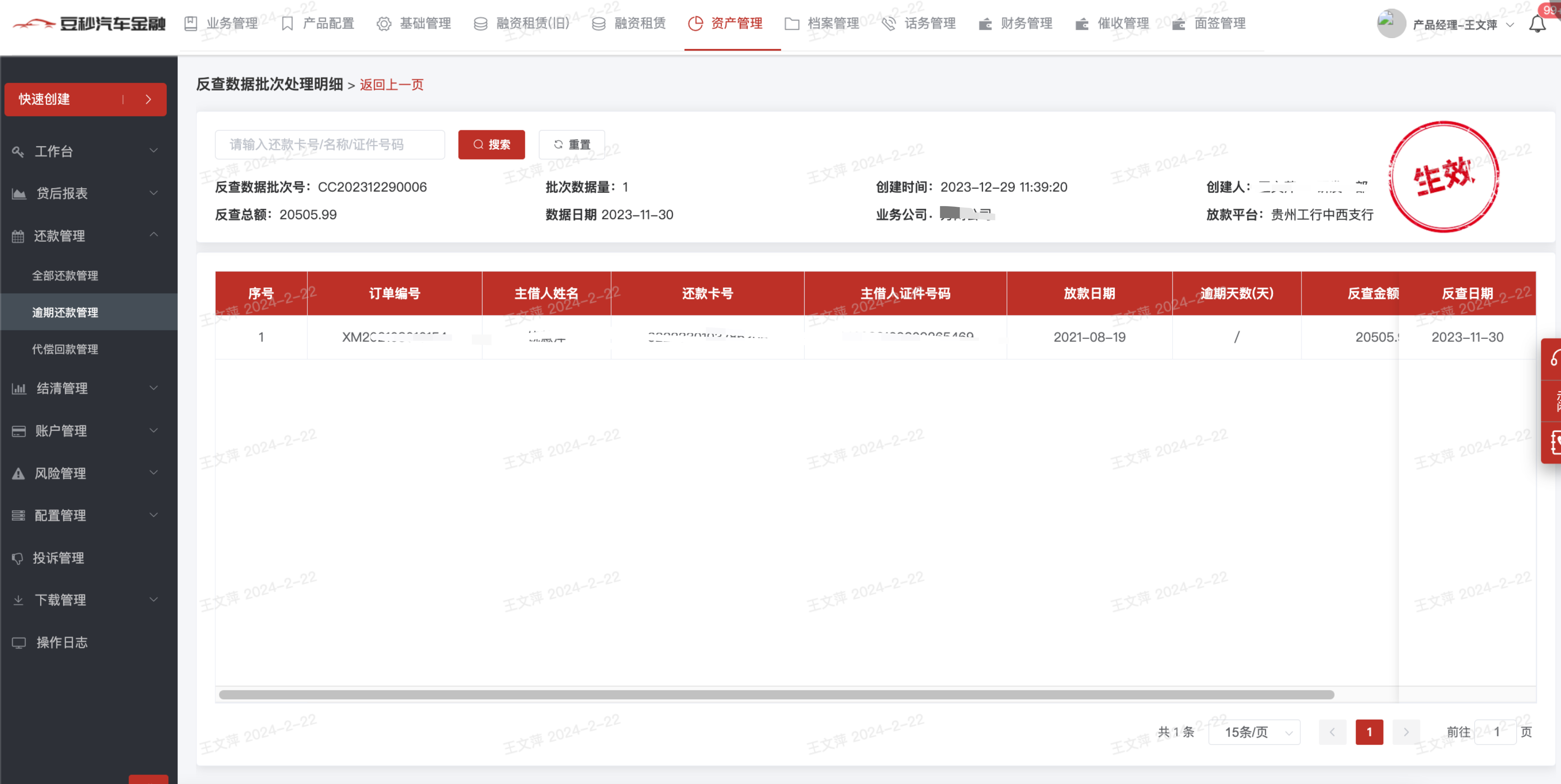1561x784 pixels.
Task: Click the 返回上一页 link
Action: [391, 85]
